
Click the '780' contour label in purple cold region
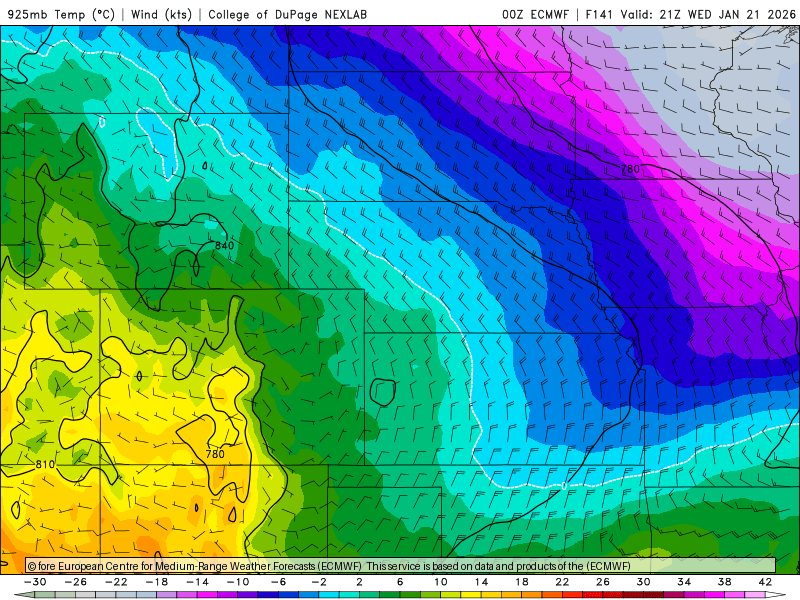[x=630, y=169]
